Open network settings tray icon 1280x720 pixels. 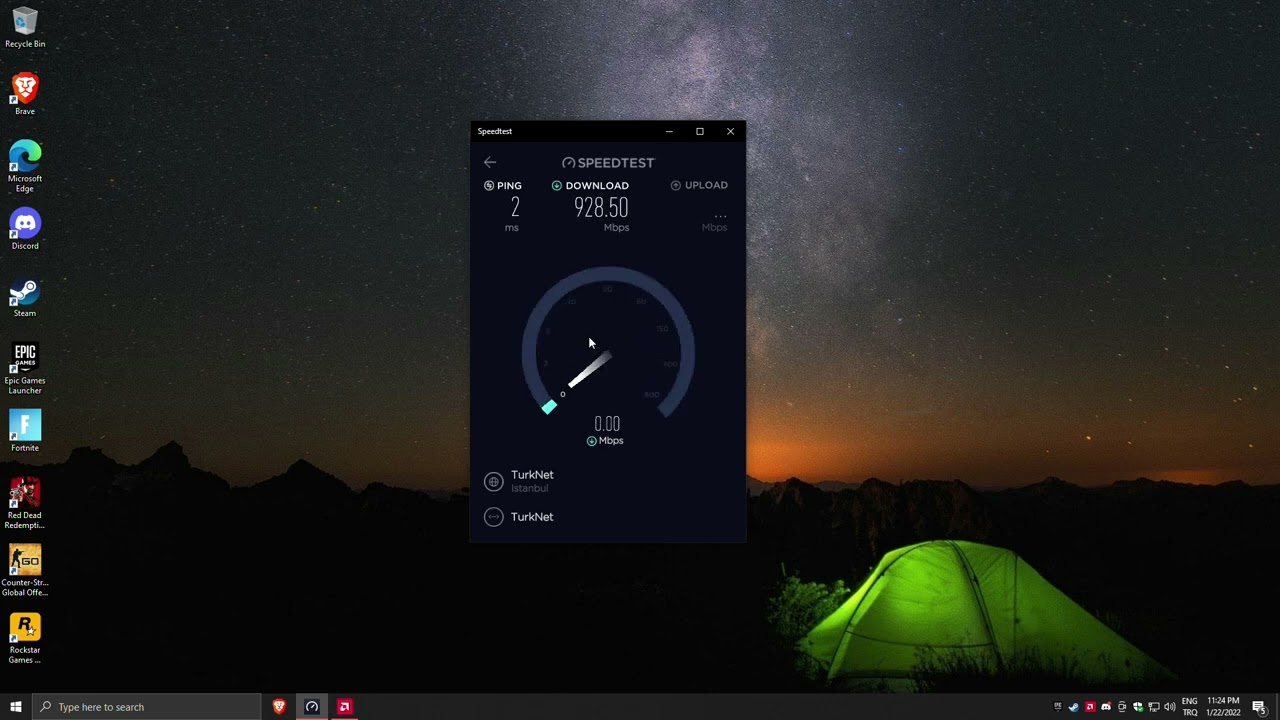click(1154, 707)
